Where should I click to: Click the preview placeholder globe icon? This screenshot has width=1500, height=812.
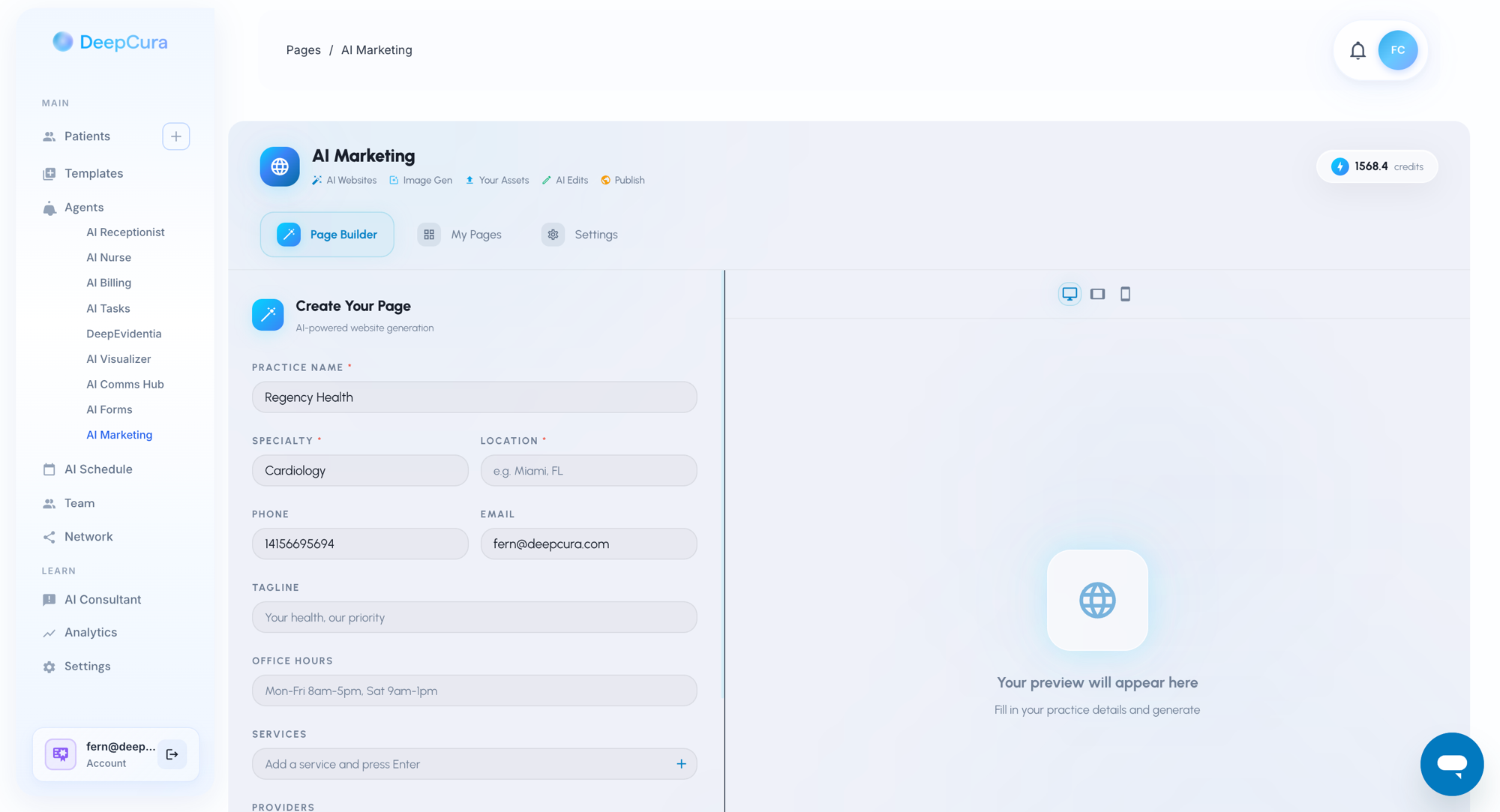(x=1097, y=600)
